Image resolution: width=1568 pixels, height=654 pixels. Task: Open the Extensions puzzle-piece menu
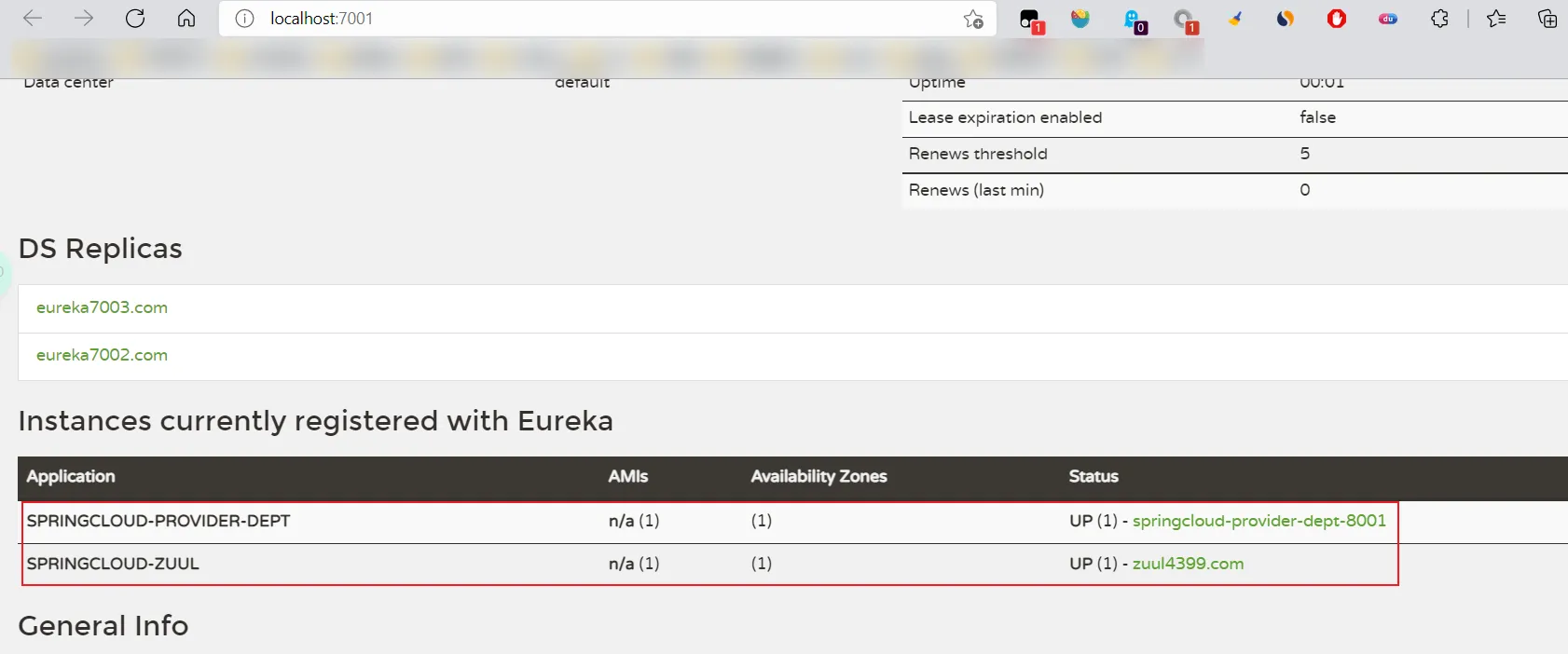tap(1439, 19)
